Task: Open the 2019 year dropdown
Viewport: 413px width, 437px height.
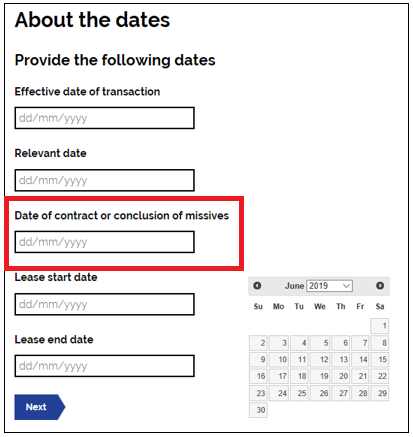Action: [x=329, y=286]
